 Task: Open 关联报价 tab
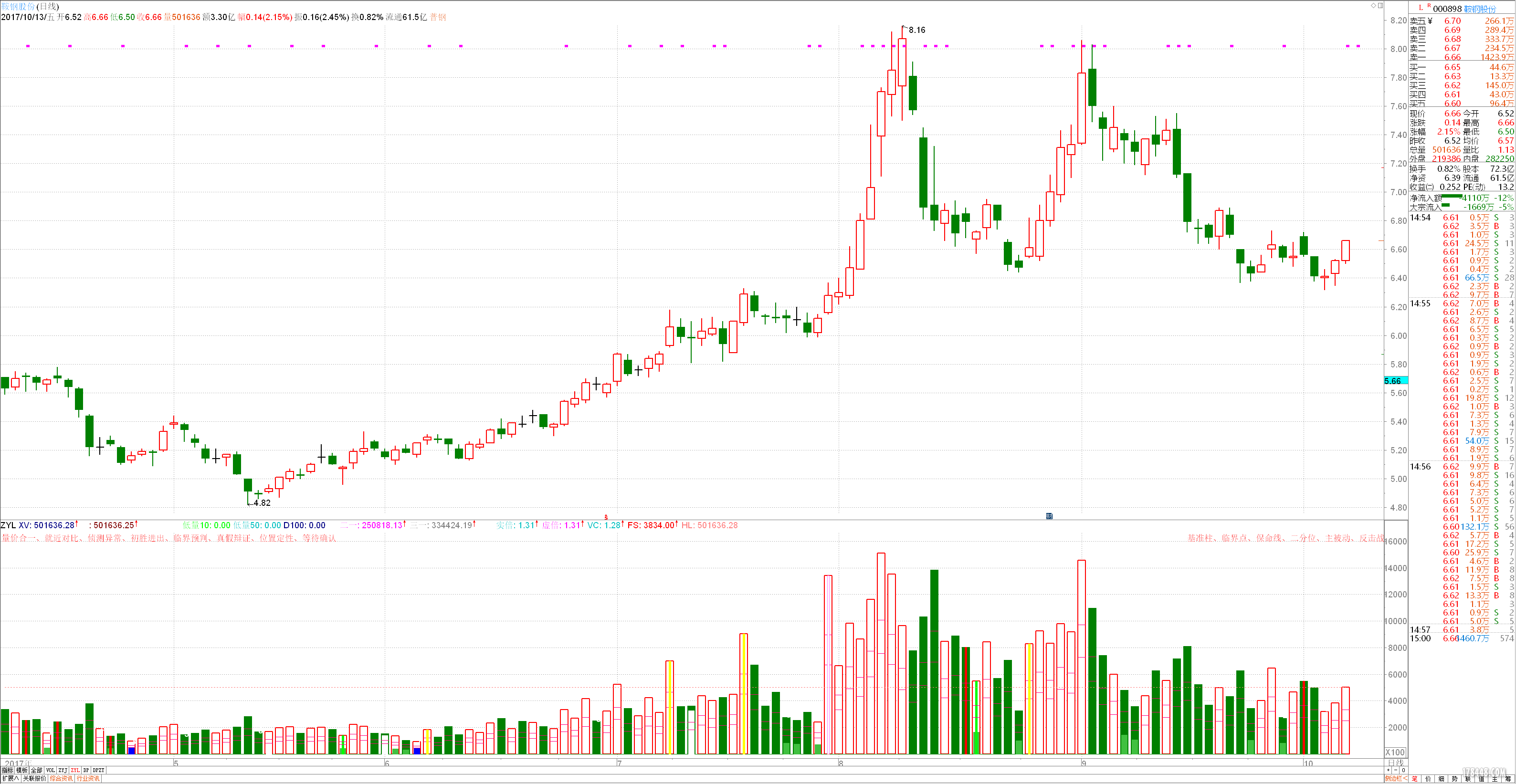pos(34,778)
